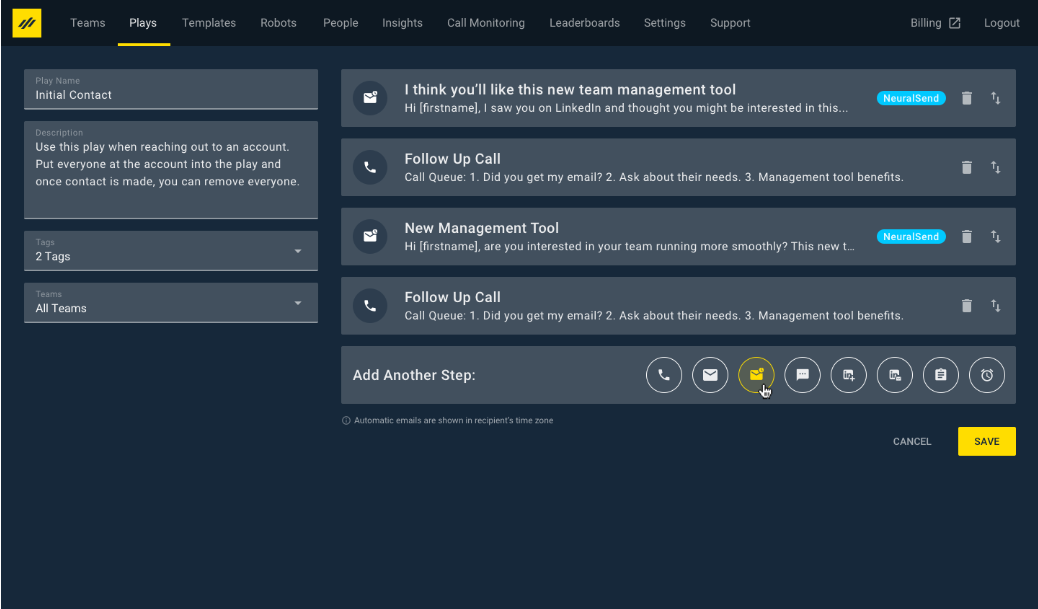Screen dimensions: 1038x609
Task: Add a manual email step
Action: point(710,375)
